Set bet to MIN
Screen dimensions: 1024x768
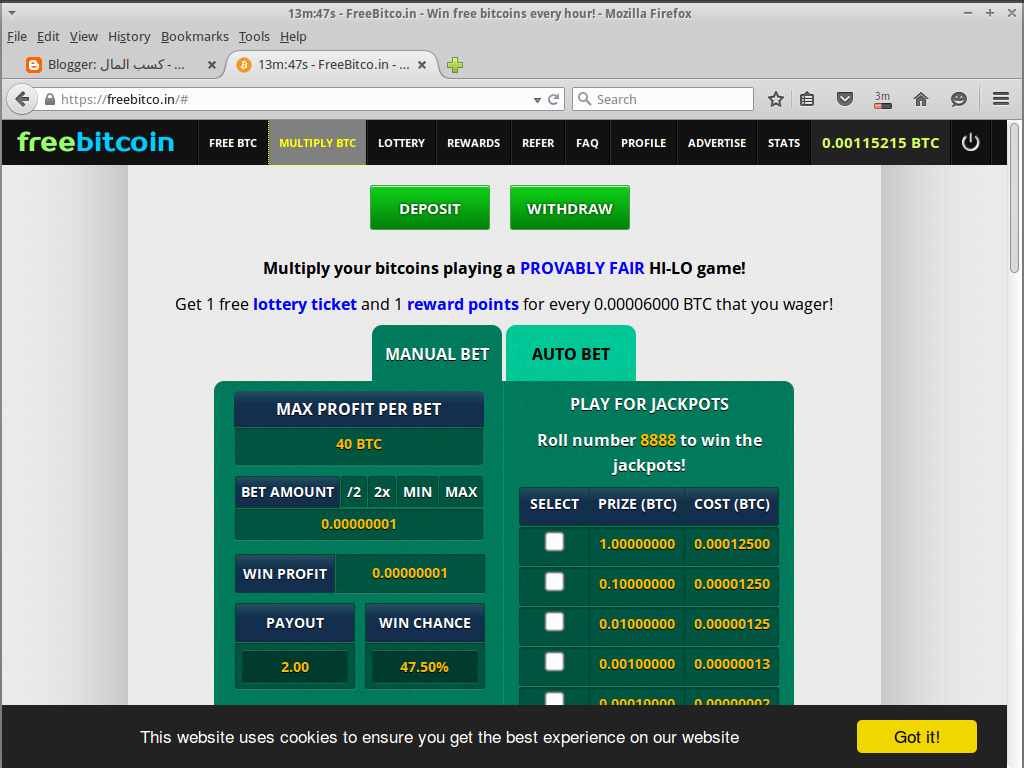(417, 492)
